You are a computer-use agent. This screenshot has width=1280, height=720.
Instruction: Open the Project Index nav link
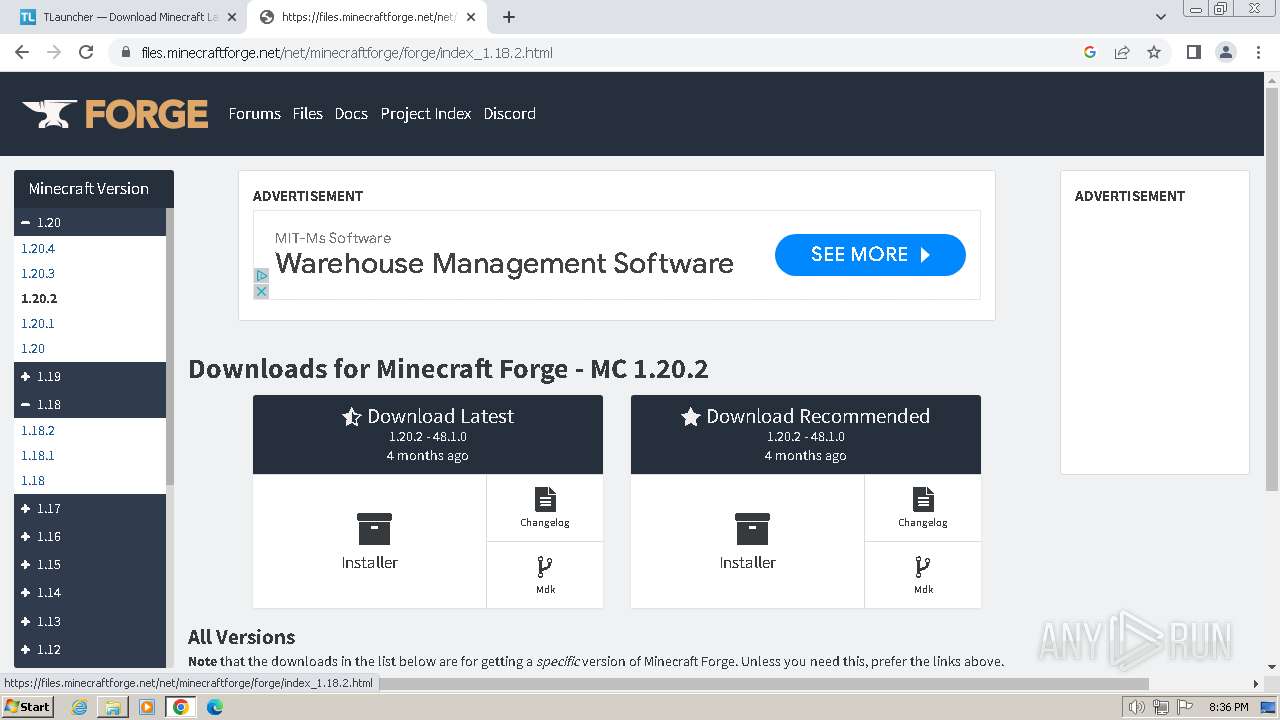(425, 113)
